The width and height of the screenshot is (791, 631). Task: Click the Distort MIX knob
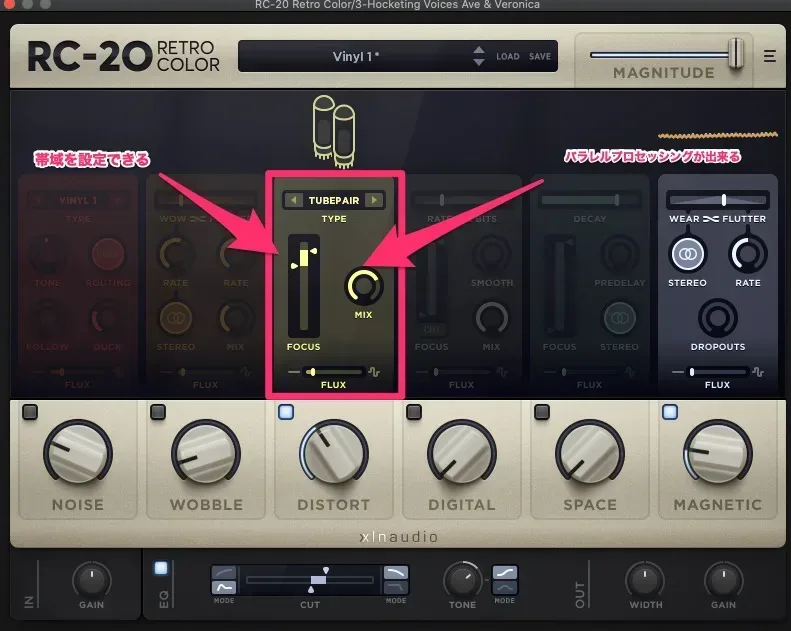pyautogui.click(x=363, y=286)
